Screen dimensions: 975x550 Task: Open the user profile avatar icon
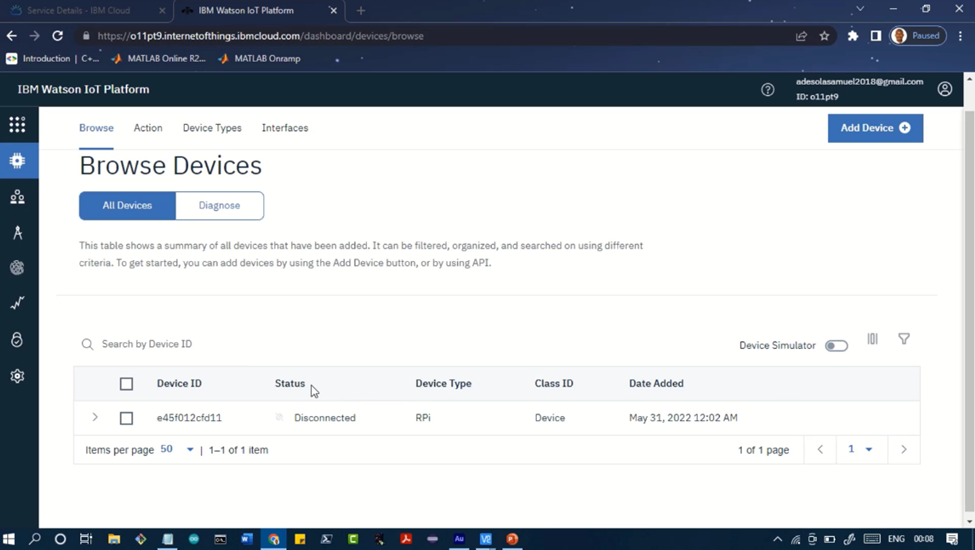tap(945, 89)
